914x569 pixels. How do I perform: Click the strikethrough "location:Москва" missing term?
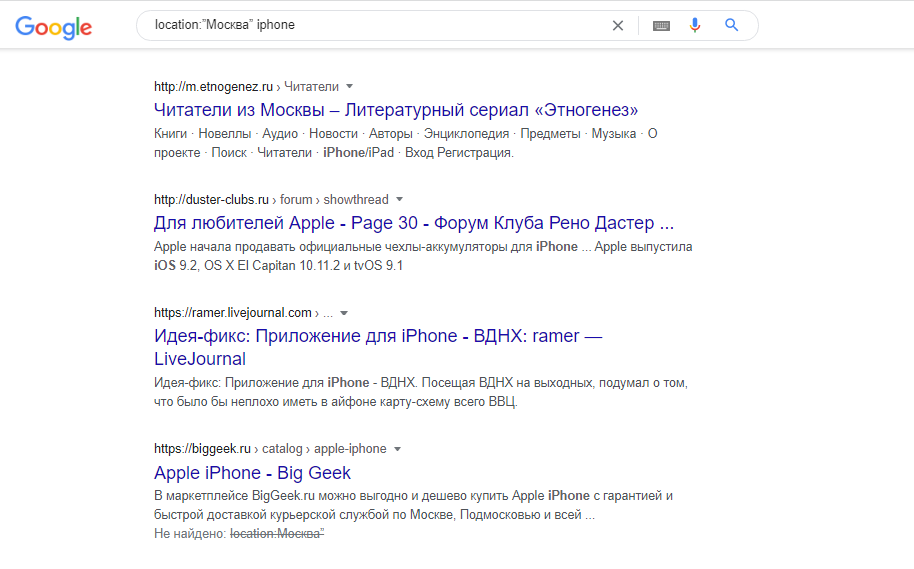(x=277, y=533)
